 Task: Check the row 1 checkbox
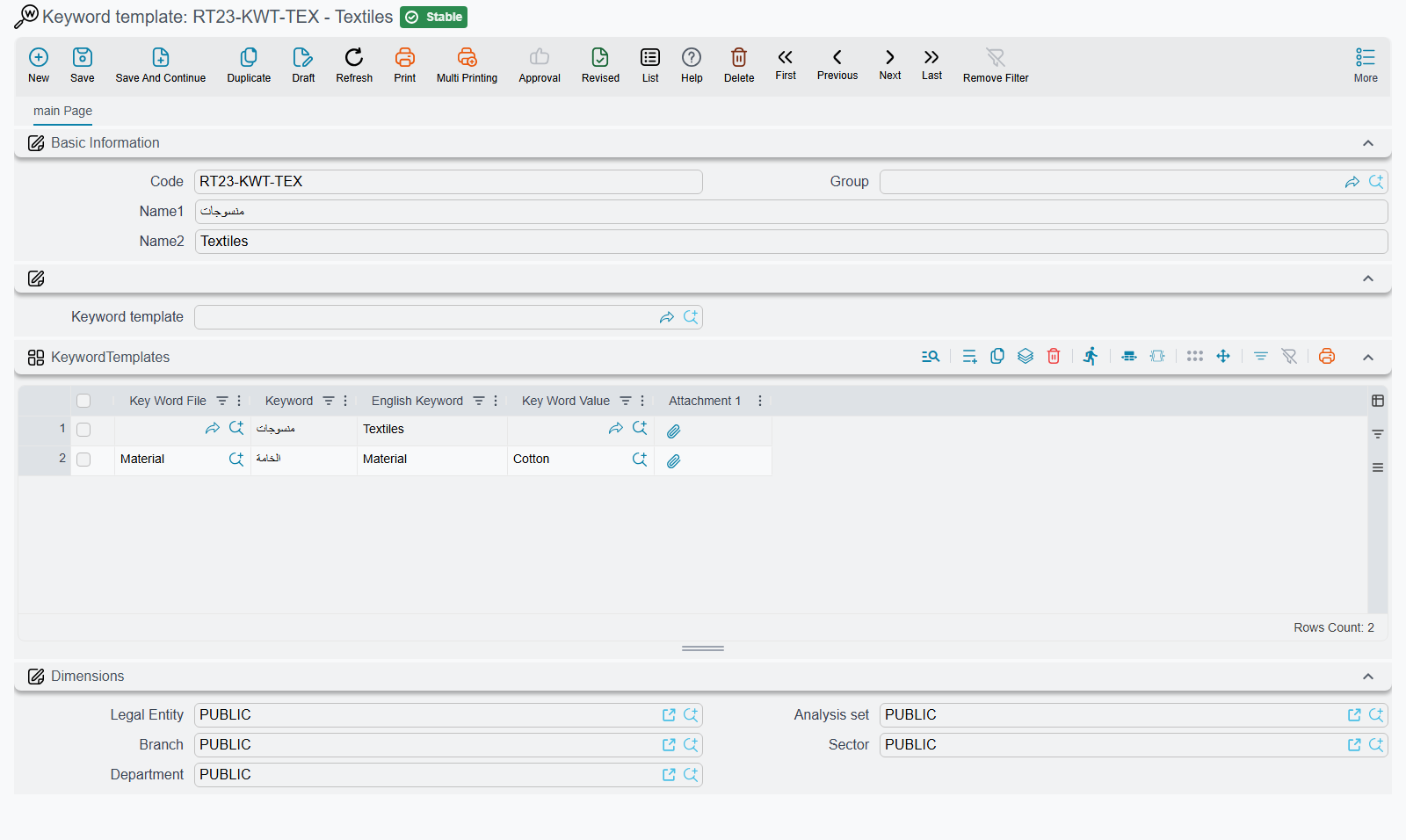point(83,430)
